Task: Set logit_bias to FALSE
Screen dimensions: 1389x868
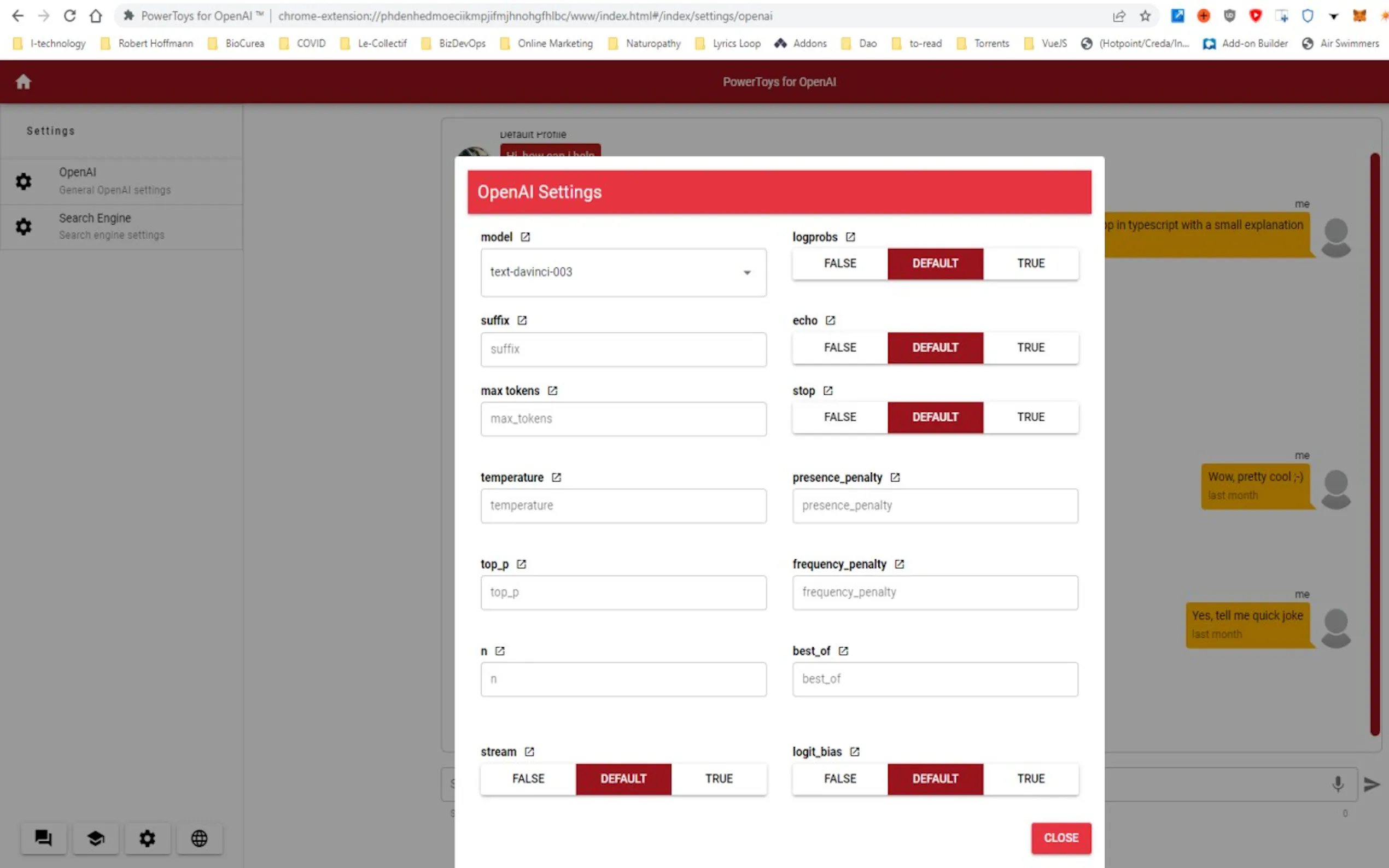Action: click(839, 779)
